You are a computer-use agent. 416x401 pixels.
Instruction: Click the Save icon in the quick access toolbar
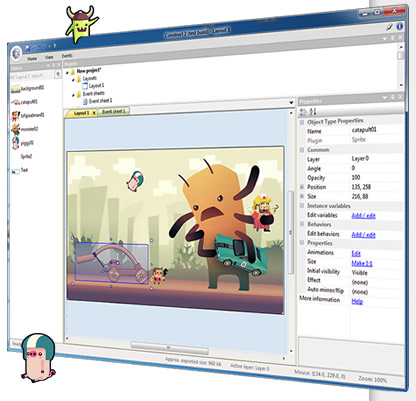coord(27,48)
